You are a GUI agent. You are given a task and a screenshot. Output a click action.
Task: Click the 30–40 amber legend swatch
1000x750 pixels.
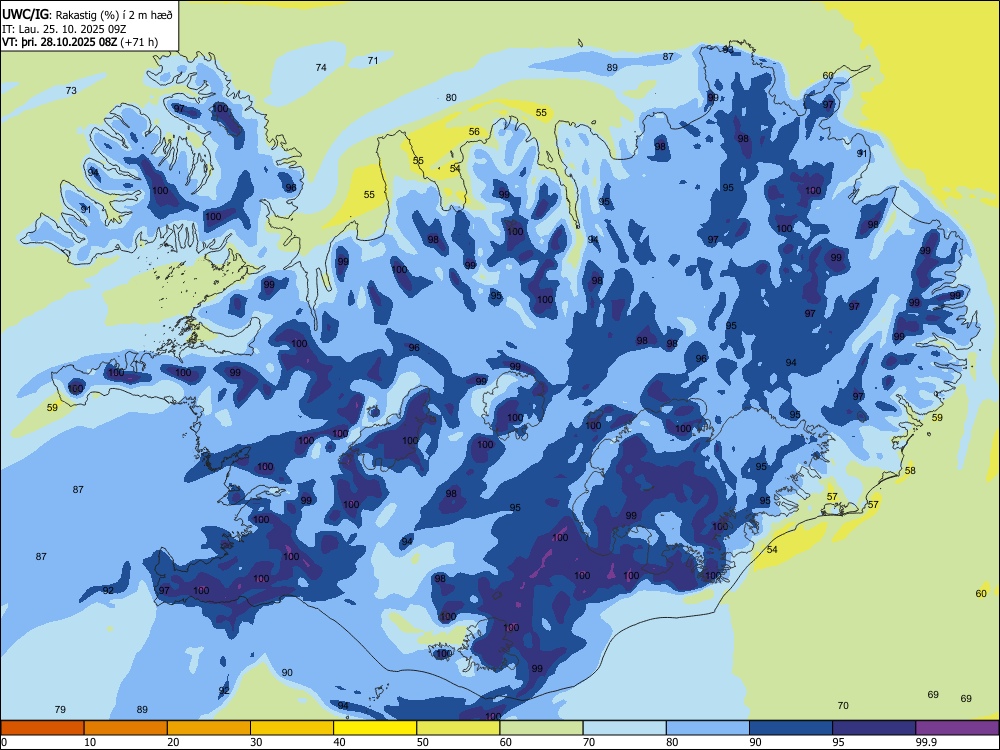(x=292, y=728)
